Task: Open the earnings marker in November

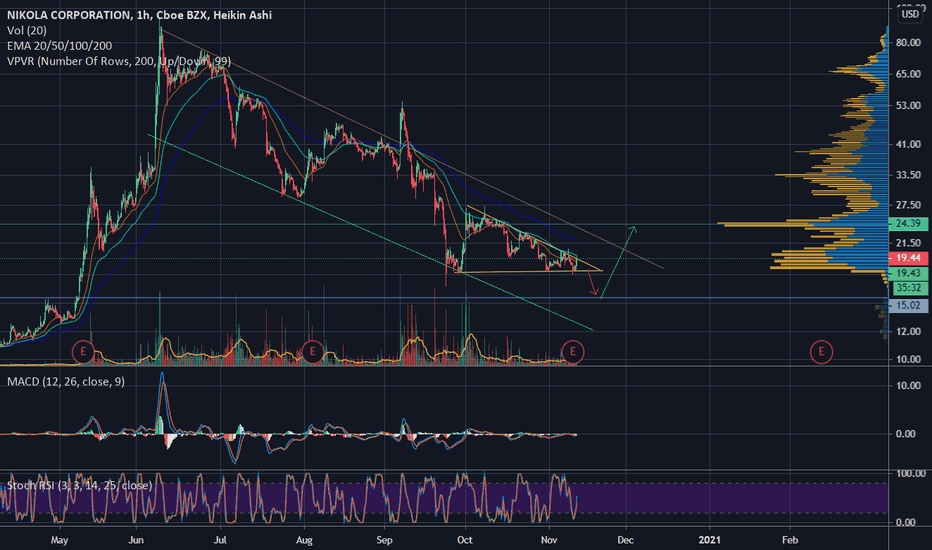Action: pos(572,351)
